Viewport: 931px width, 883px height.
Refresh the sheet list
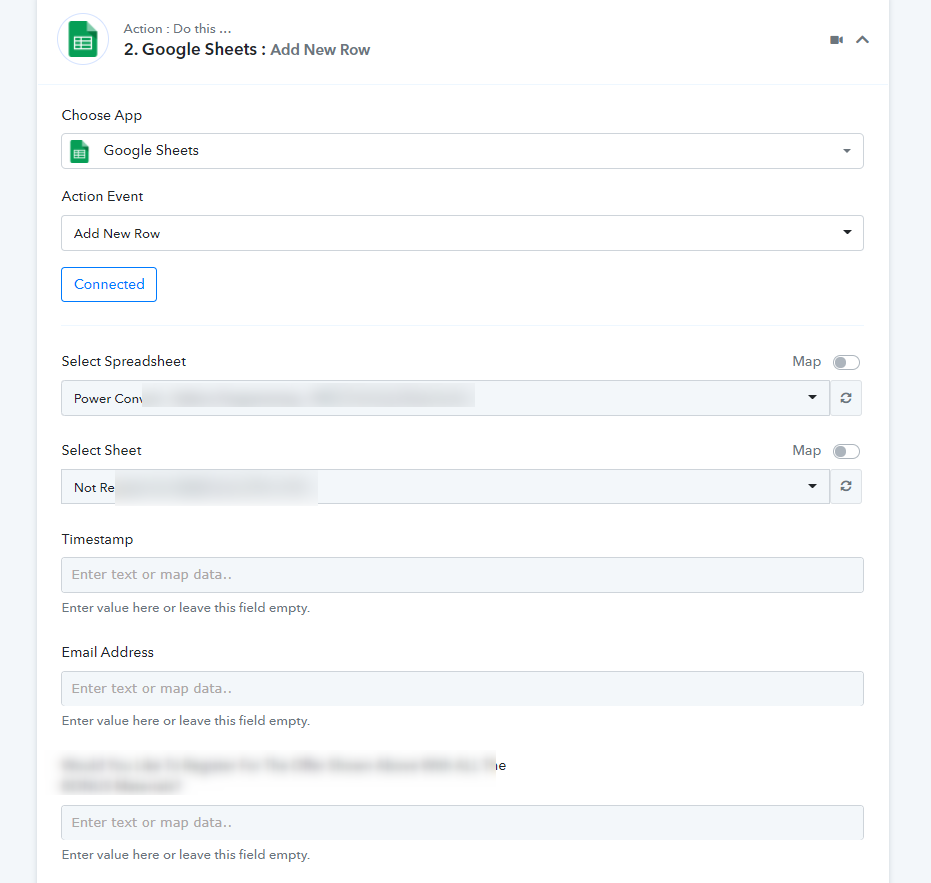tap(846, 486)
